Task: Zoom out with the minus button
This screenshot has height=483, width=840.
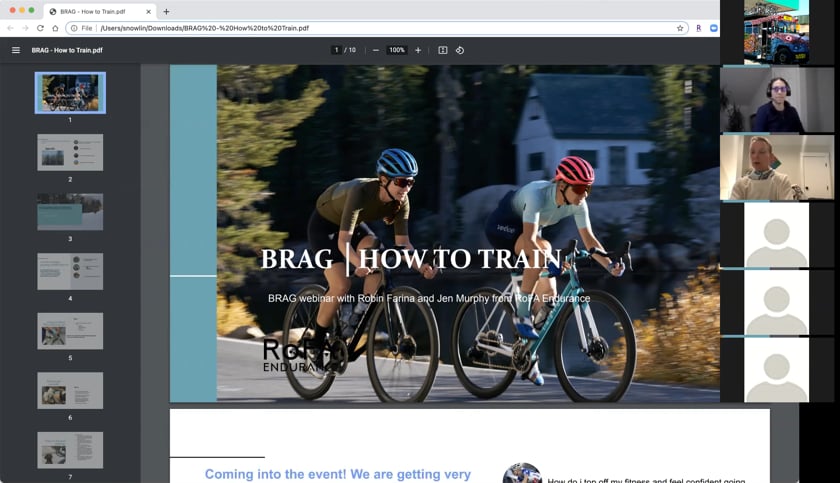Action: point(376,50)
